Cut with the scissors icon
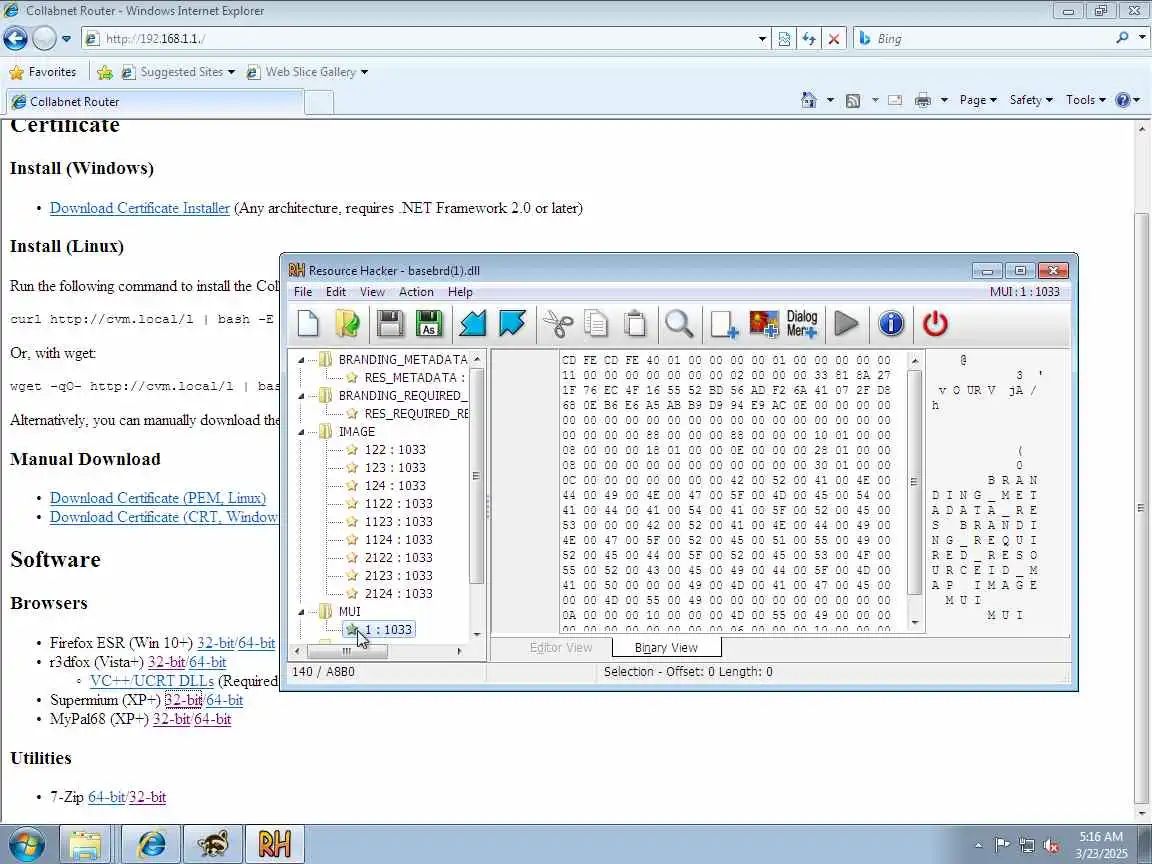This screenshot has width=1152, height=864. [x=558, y=323]
